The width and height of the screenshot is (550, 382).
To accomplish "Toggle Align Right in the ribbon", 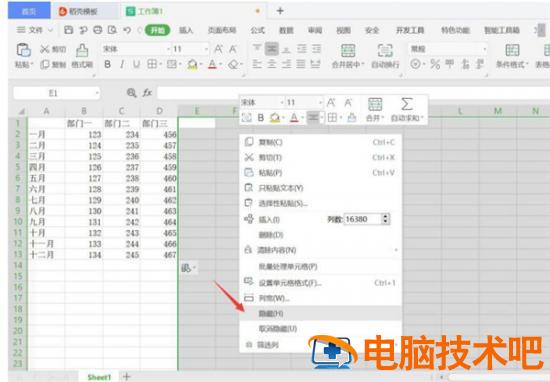I will point(286,64).
